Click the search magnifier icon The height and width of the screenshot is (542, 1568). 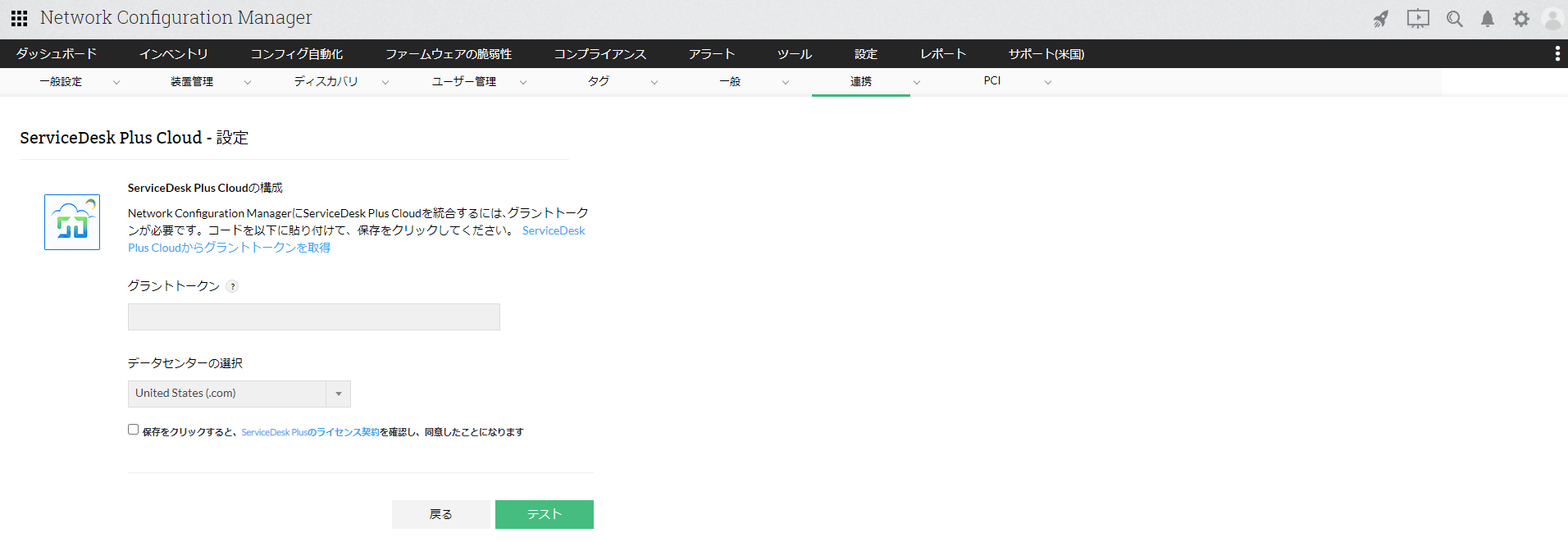(x=1455, y=19)
